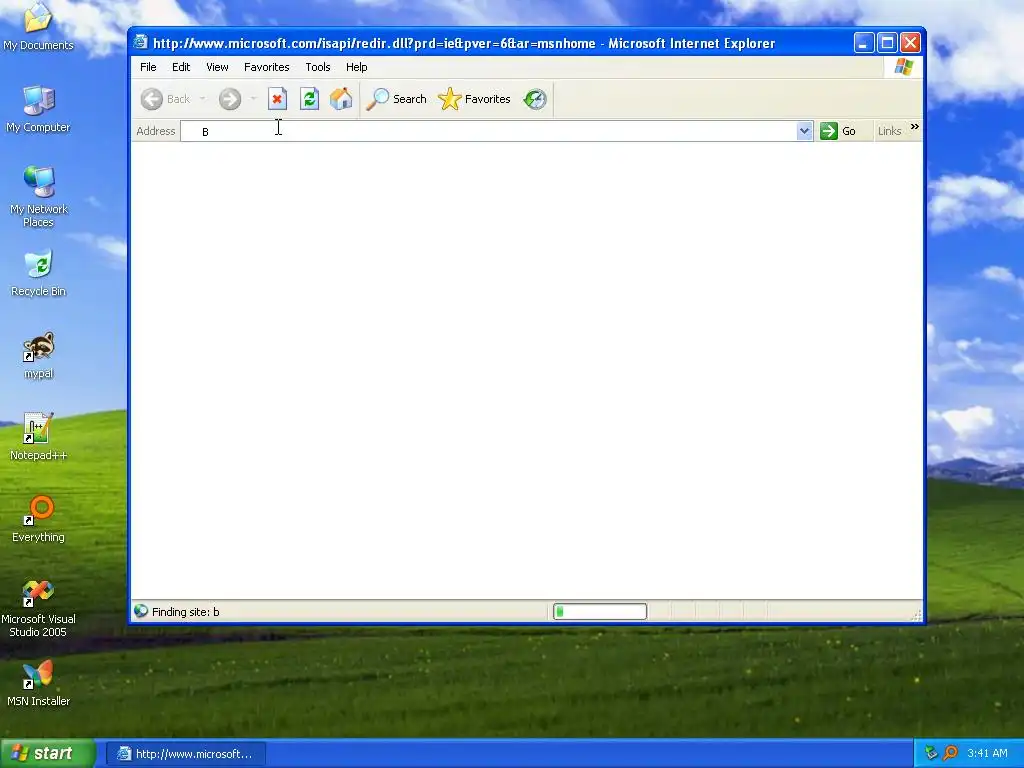This screenshot has width=1024, height=768.
Task: Open the Favorites menu in menu bar
Action: (266, 67)
